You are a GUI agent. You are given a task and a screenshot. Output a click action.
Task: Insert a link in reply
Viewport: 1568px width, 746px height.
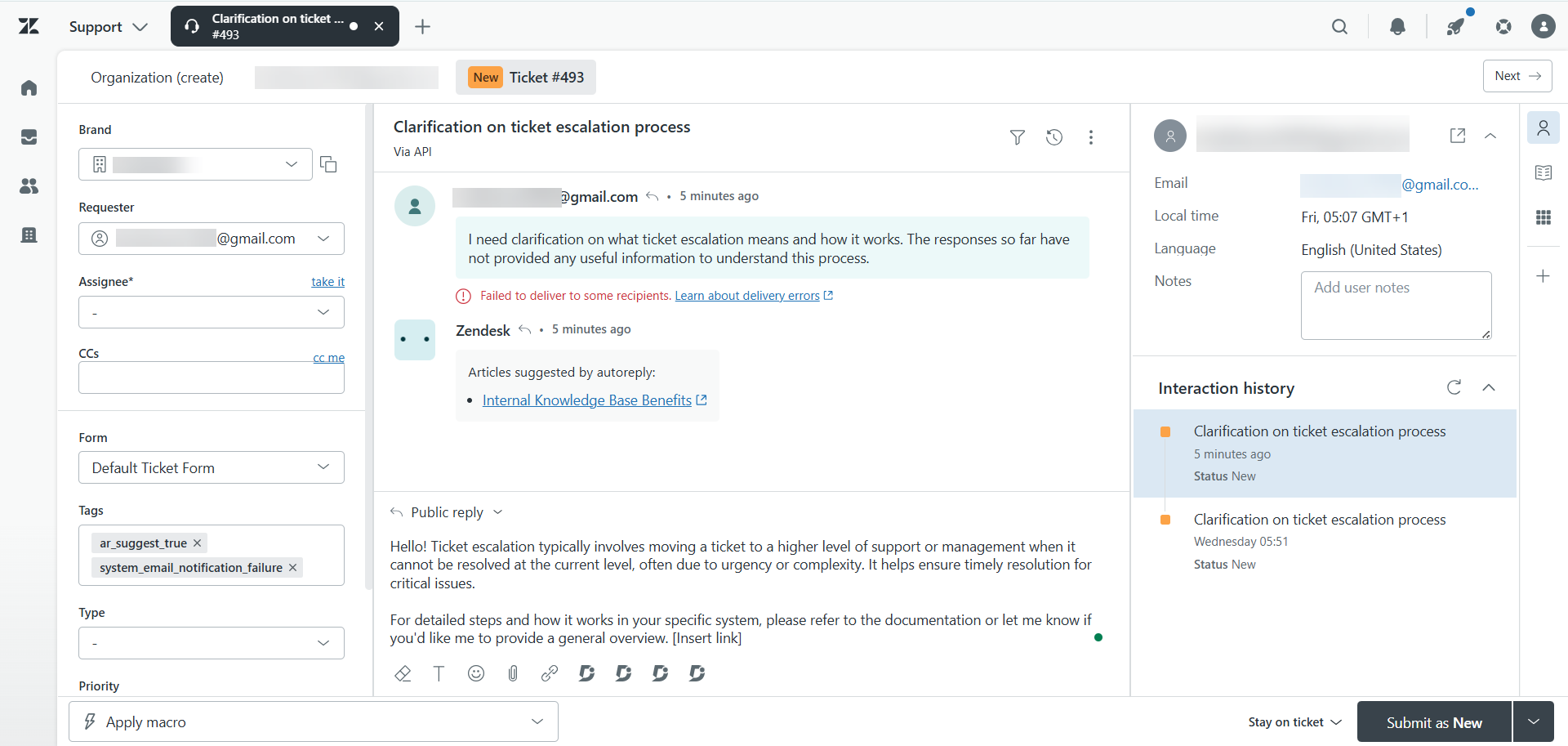click(x=550, y=673)
